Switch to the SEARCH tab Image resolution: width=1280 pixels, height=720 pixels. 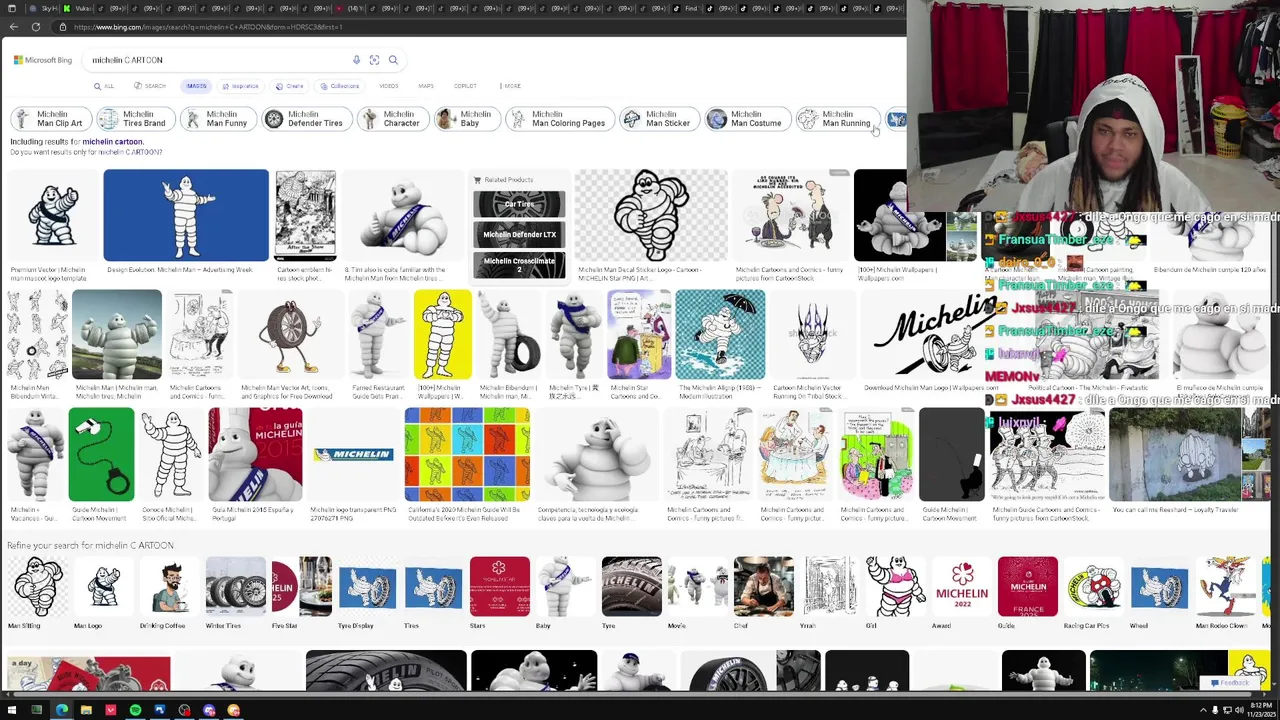(150, 86)
